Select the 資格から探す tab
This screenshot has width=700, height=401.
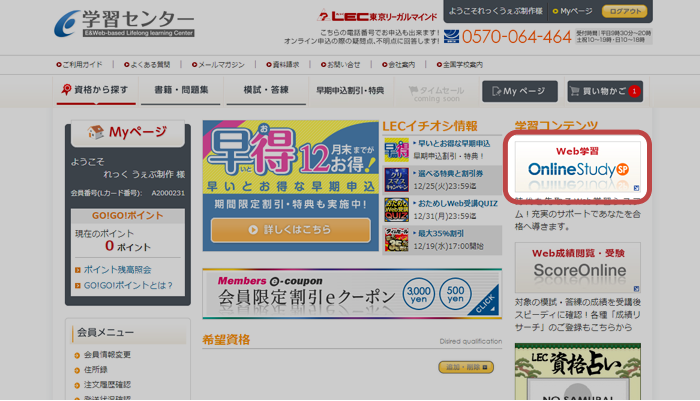point(96,91)
